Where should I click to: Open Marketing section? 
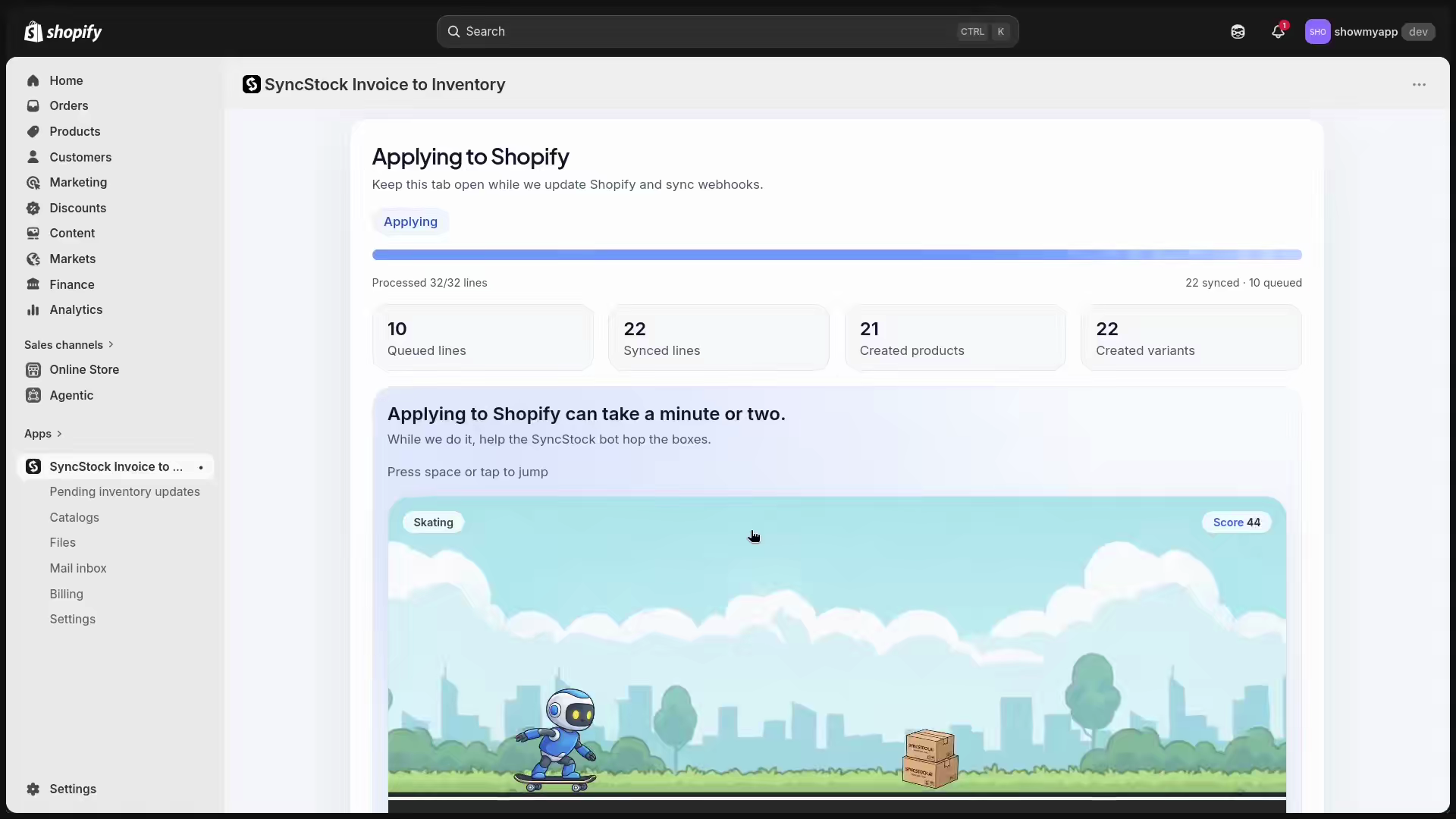(78, 183)
